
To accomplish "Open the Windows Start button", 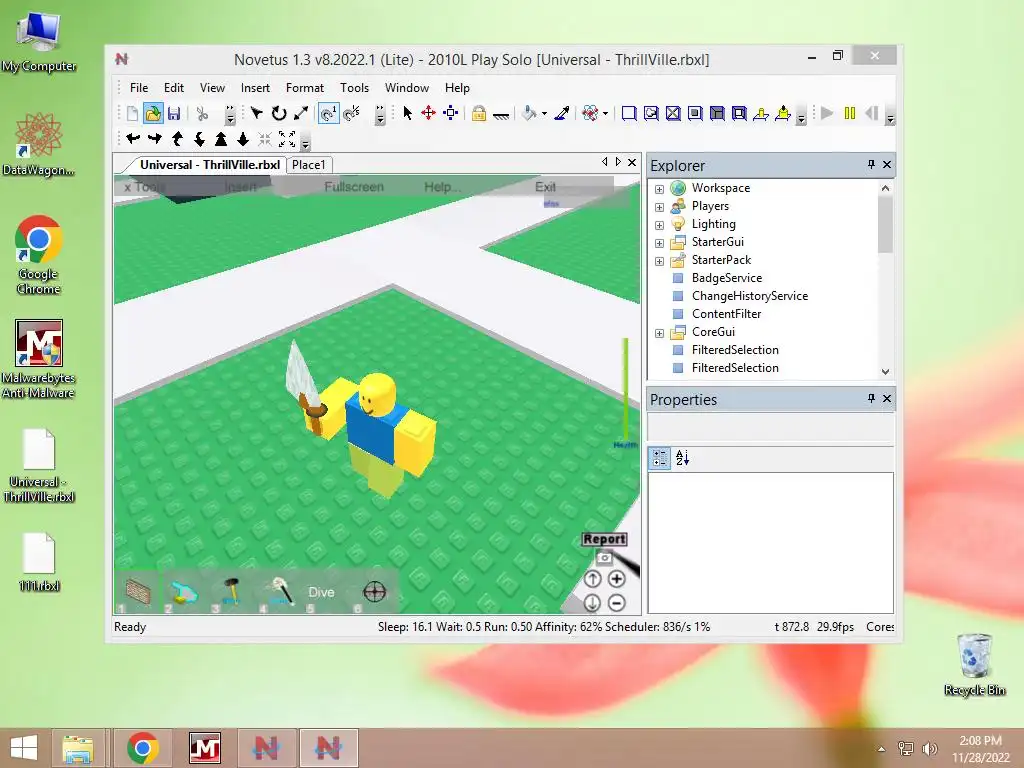I will 24,748.
